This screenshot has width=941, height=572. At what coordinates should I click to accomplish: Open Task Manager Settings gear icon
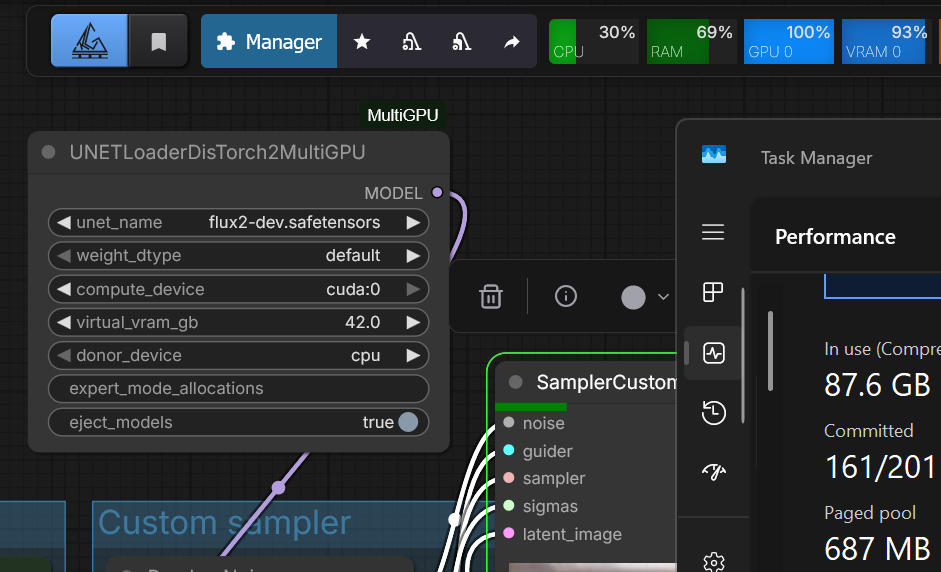point(714,562)
